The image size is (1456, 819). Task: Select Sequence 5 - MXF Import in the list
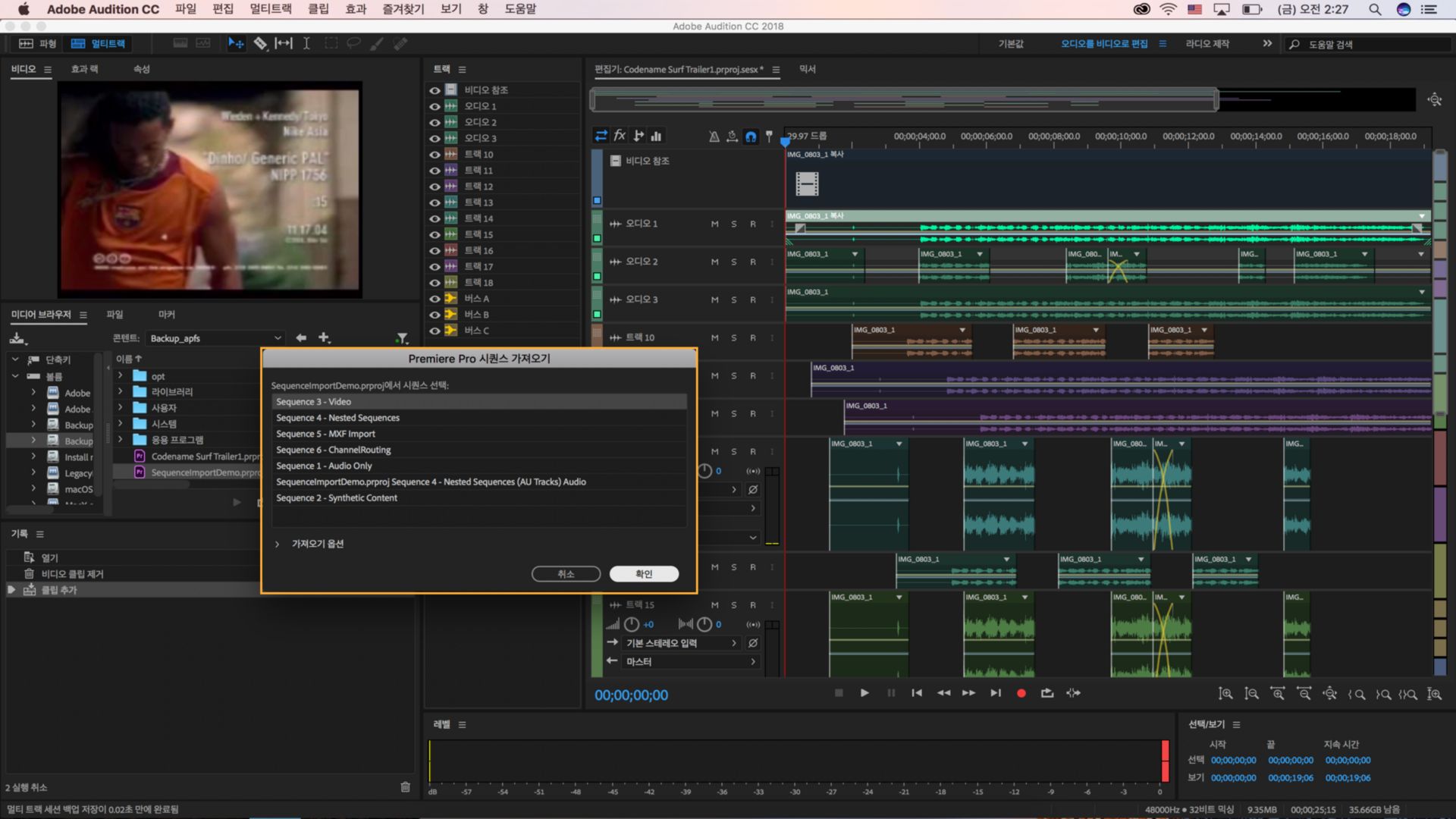(325, 433)
